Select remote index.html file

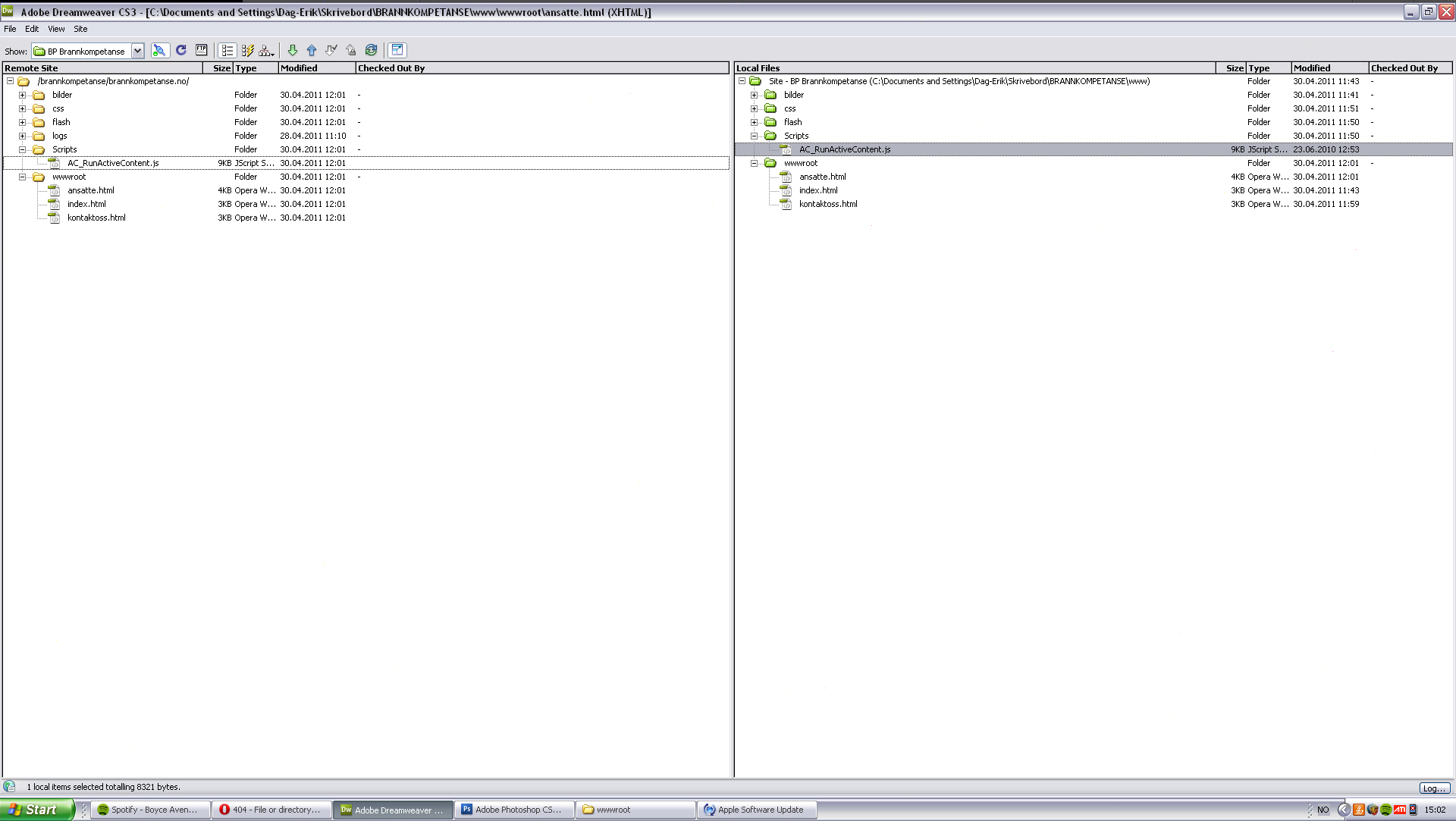coord(366,204)
